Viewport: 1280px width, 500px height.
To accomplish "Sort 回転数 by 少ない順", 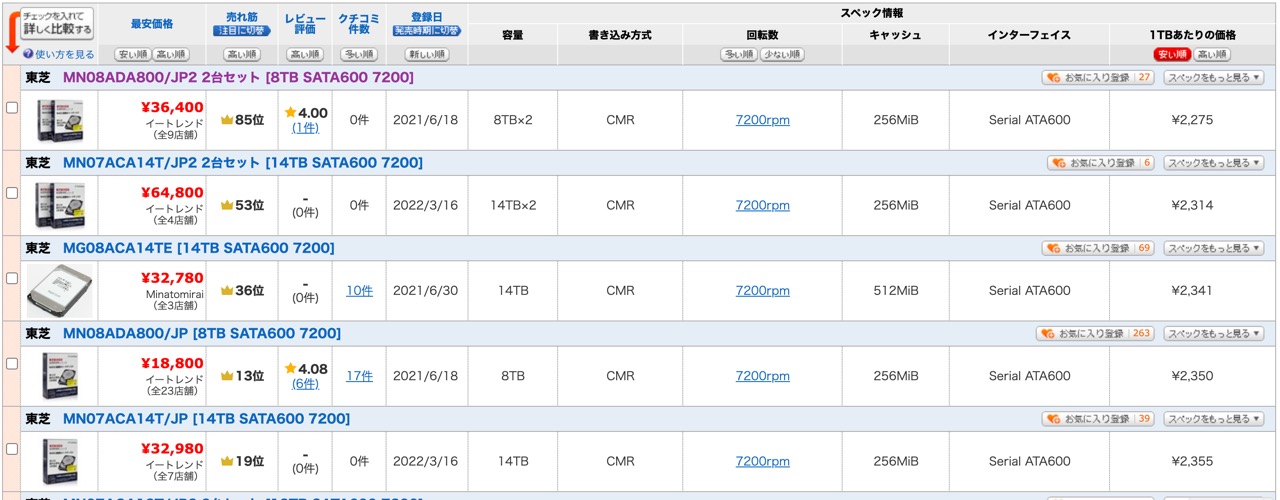I will point(782,54).
